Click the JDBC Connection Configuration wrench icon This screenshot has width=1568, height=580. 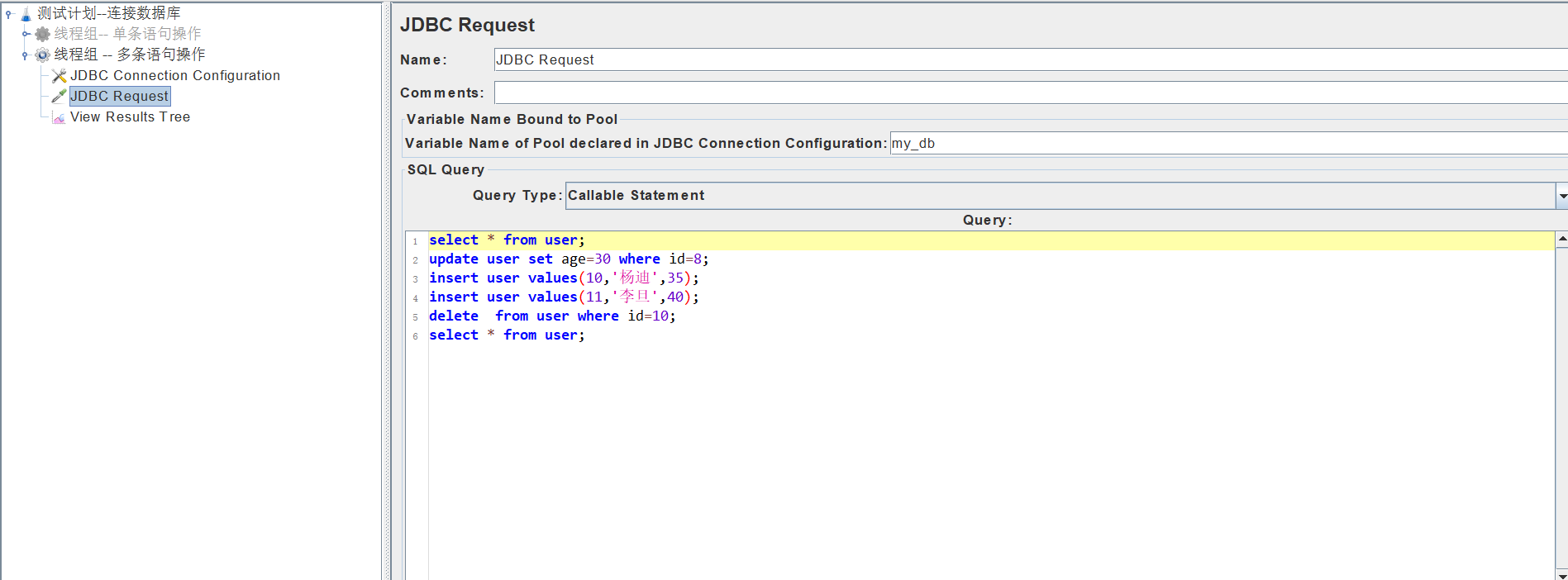tap(59, 76)
